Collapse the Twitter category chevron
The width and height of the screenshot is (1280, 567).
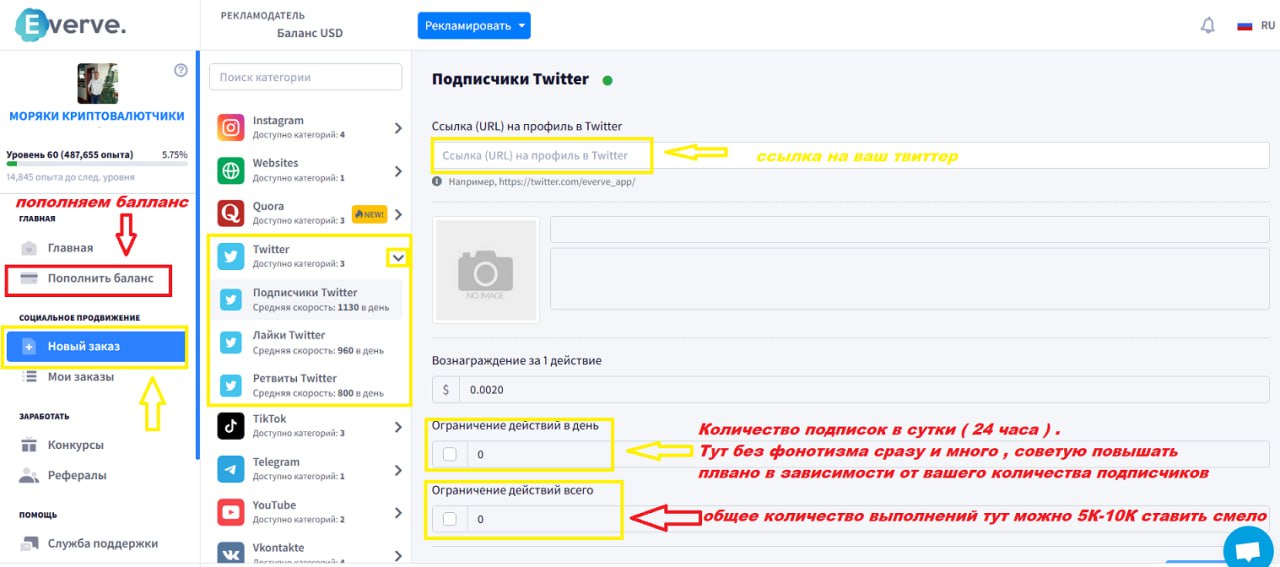tap(398, 257)
